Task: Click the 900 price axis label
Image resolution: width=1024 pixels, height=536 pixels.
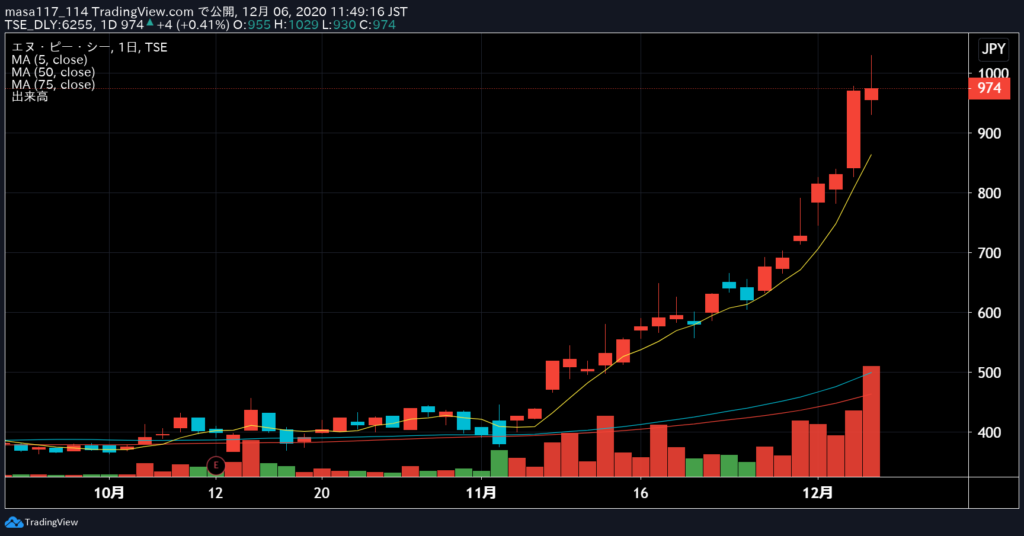Action: [989, 133]
